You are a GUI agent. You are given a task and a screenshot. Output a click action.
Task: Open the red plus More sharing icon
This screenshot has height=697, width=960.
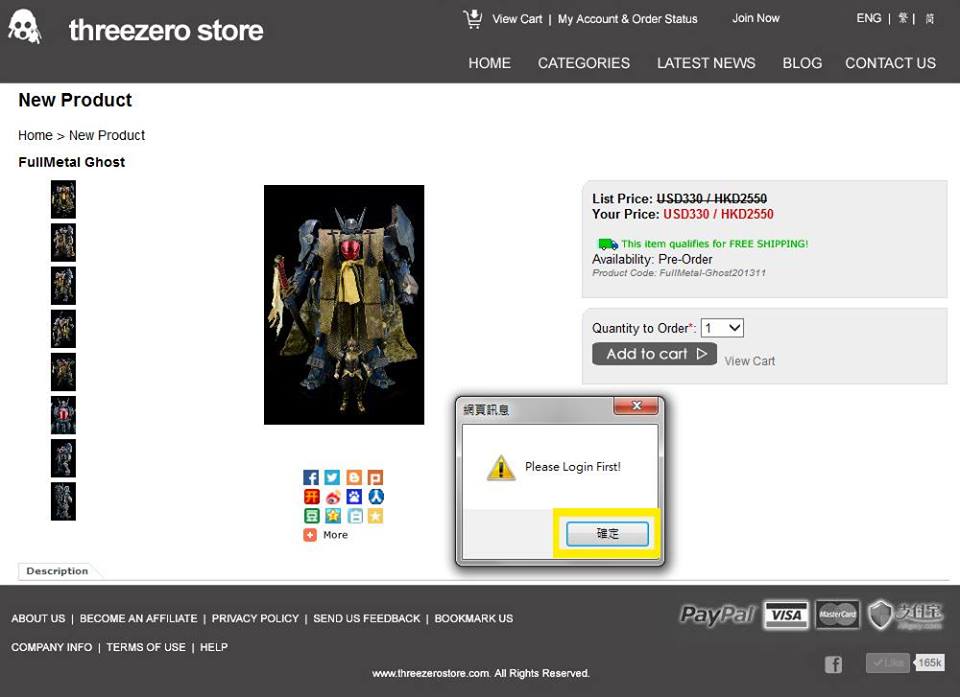(310, 535)
